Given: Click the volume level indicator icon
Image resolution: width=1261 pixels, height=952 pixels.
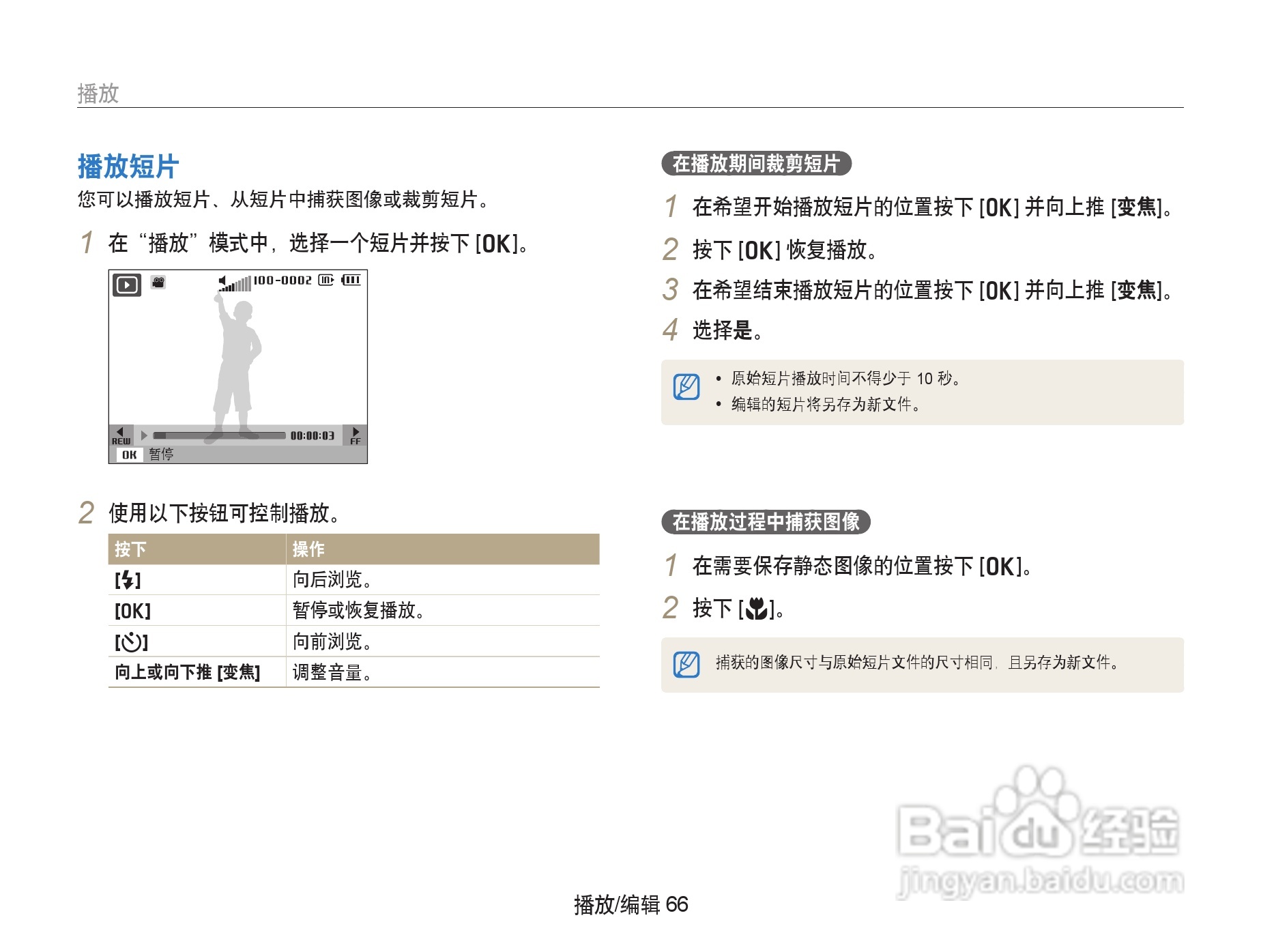Looking at the screenshot, I should pos(235,283).
